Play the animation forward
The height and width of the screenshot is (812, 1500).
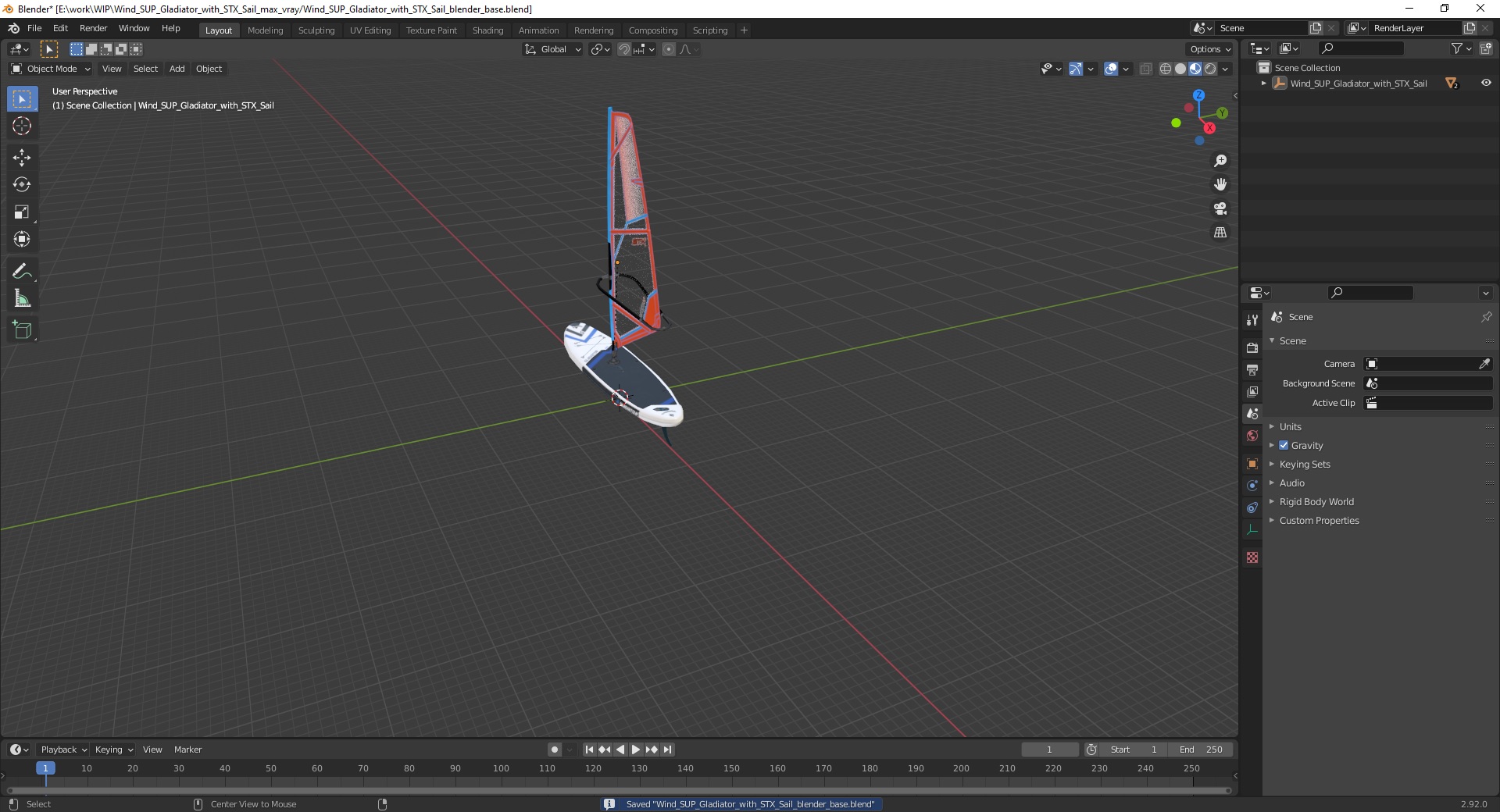click(636, 750)
